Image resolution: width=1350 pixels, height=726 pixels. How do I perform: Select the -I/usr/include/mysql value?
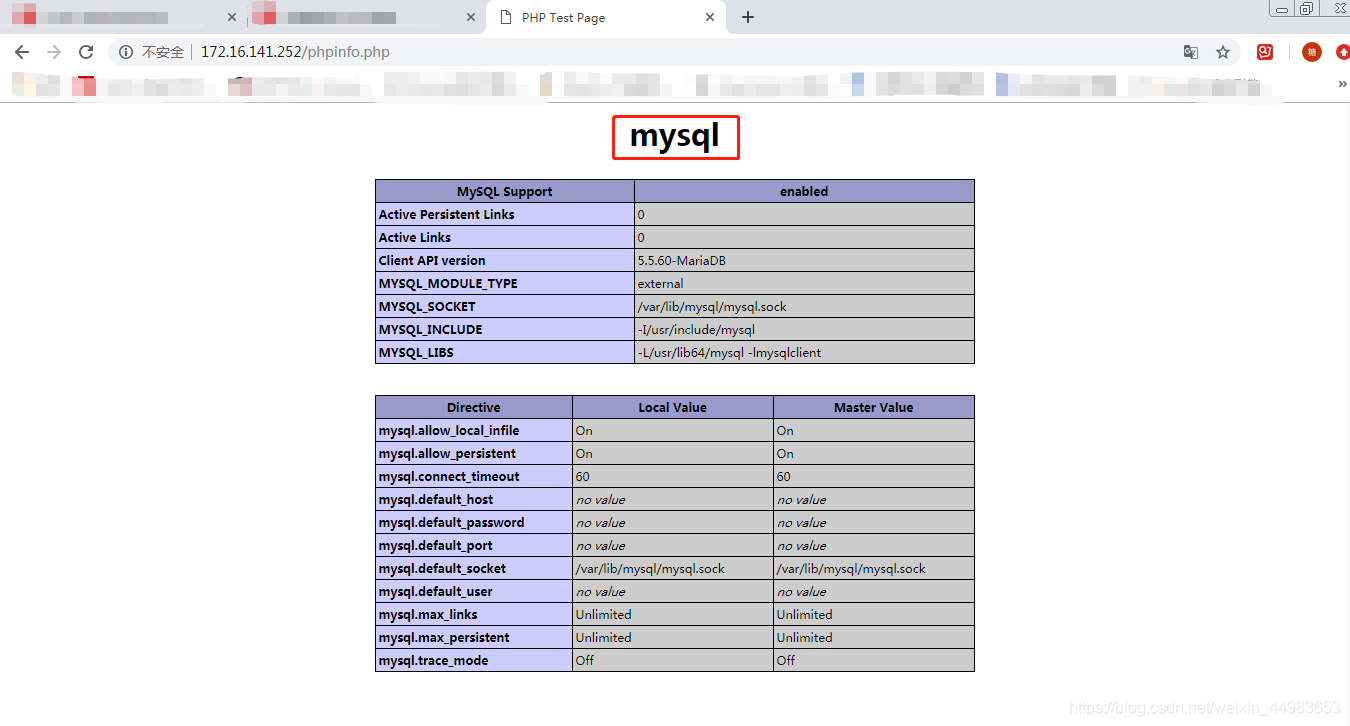pos(696,329)
